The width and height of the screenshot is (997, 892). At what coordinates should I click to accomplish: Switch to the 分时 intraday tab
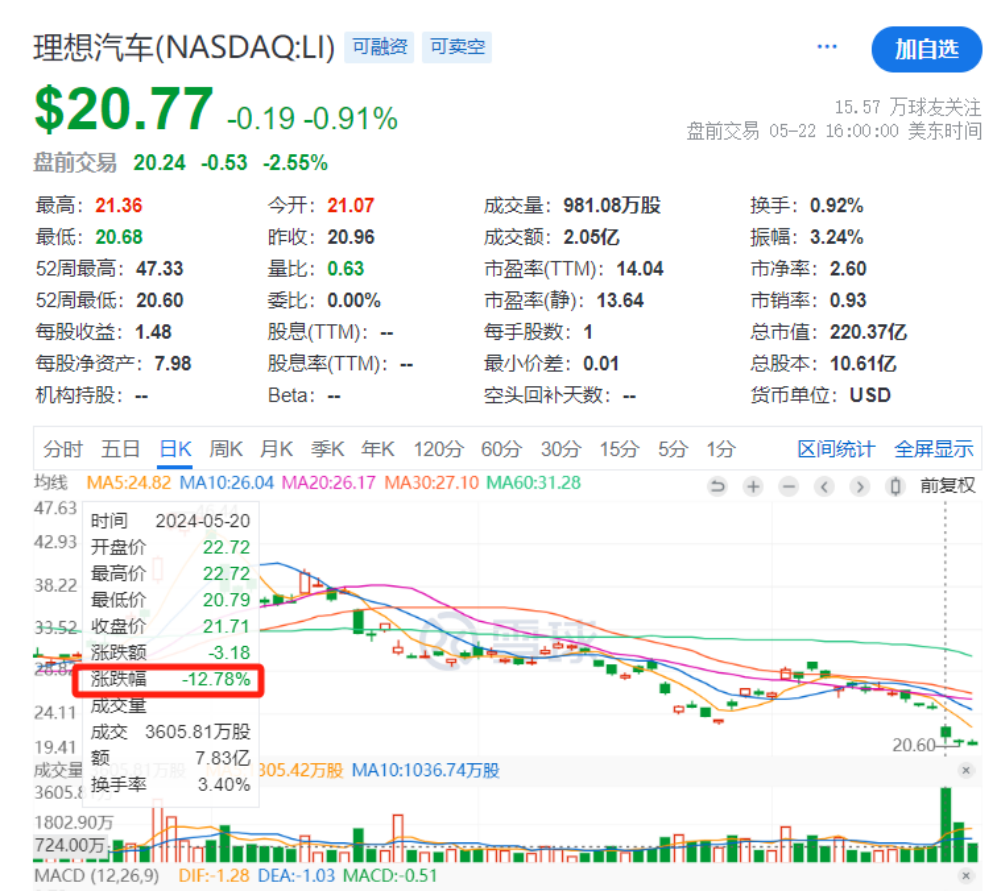tap(63, 449)
